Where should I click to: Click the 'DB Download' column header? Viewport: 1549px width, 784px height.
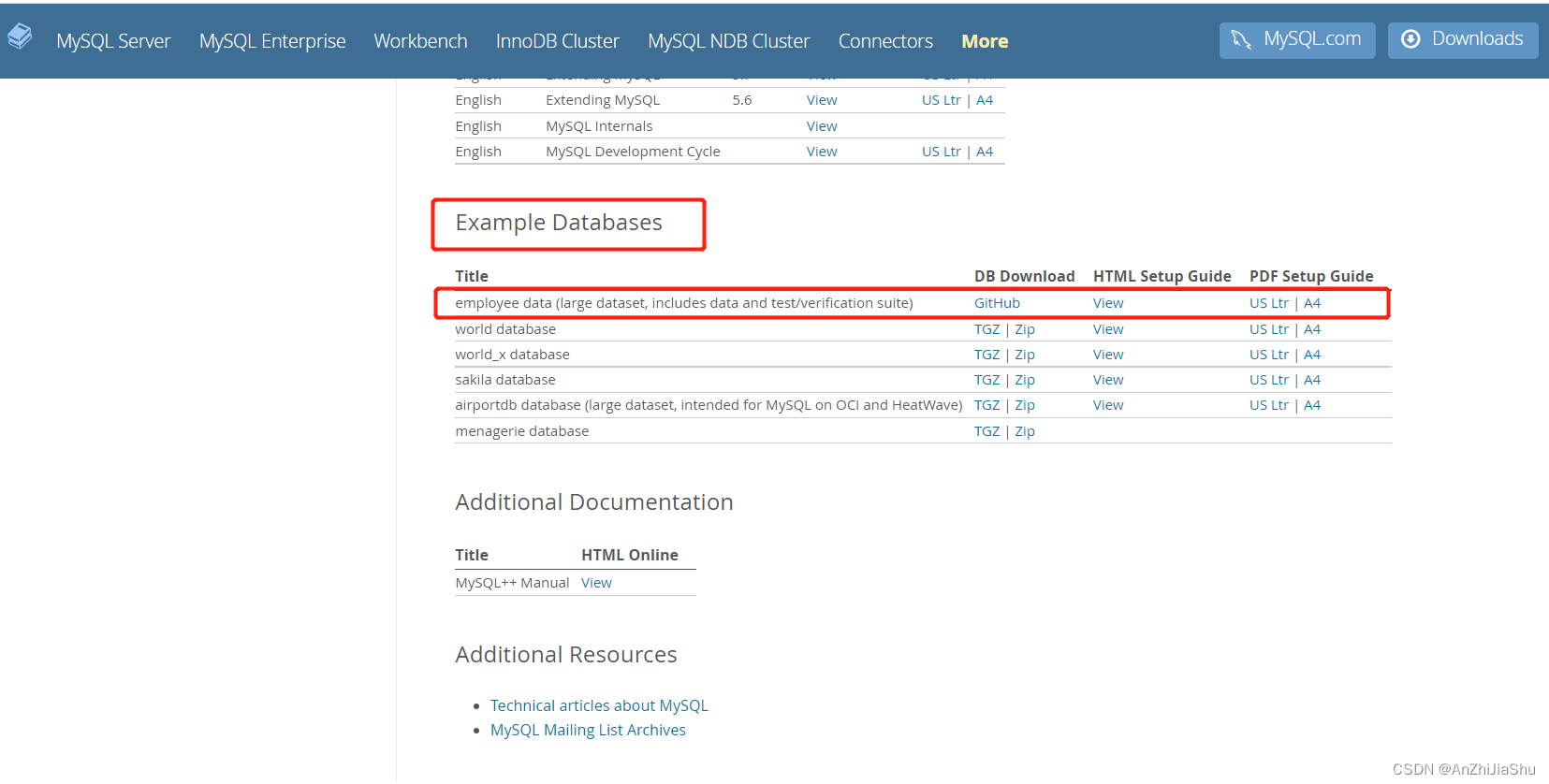[x=1025, y=276]
